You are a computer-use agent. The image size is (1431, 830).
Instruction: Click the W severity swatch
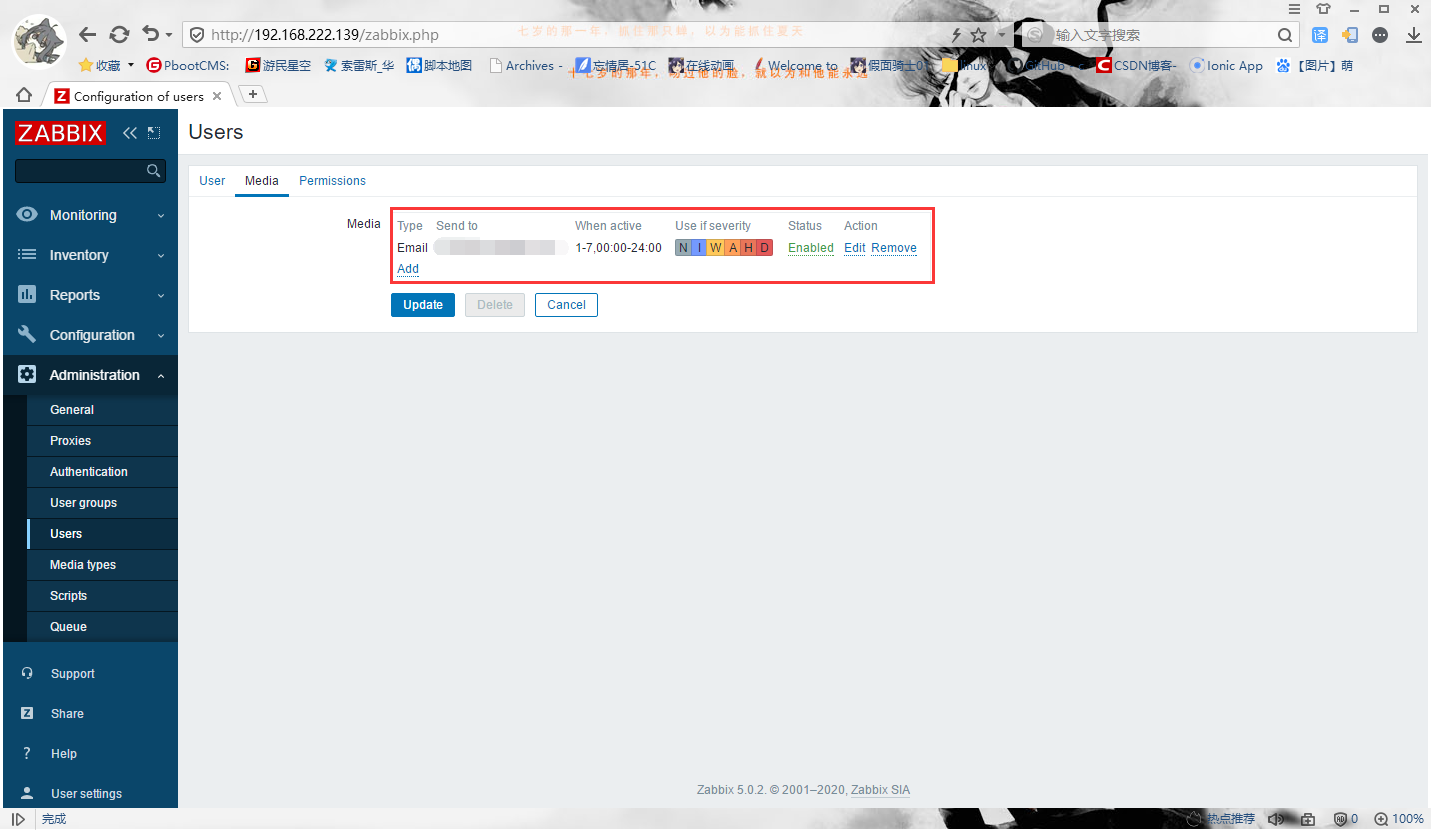[x=716, y=248]
